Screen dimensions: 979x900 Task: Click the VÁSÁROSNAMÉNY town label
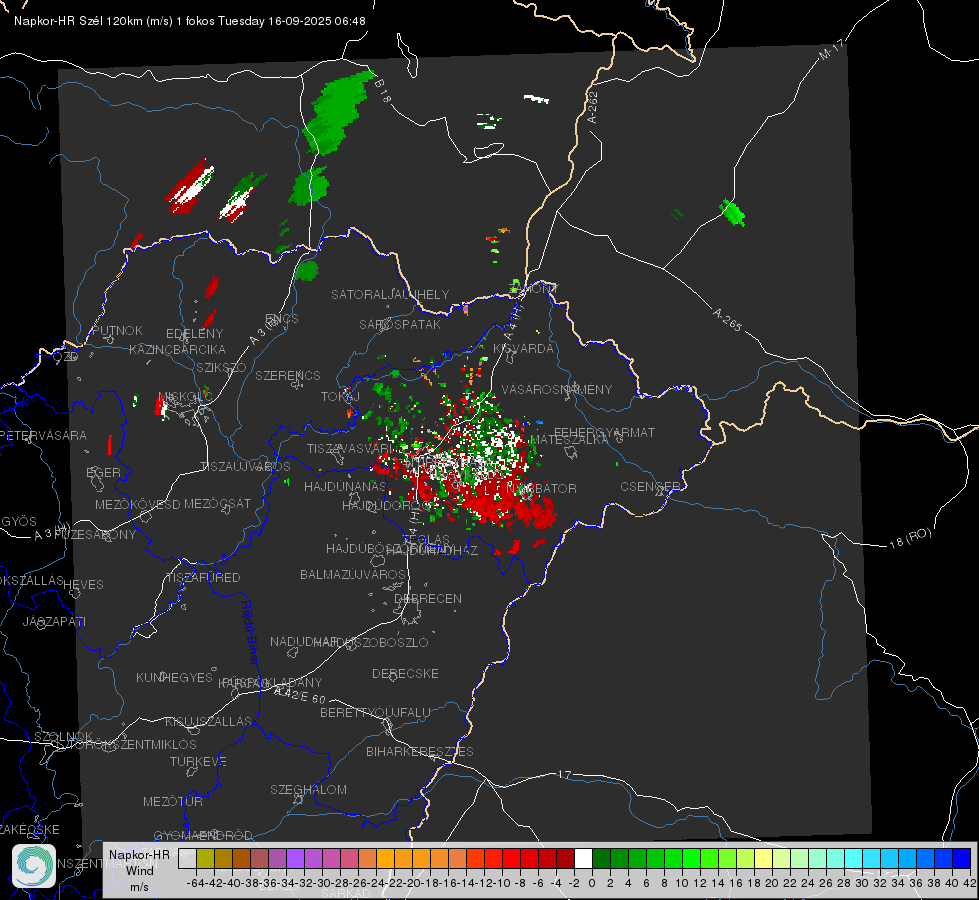point(557,389)
